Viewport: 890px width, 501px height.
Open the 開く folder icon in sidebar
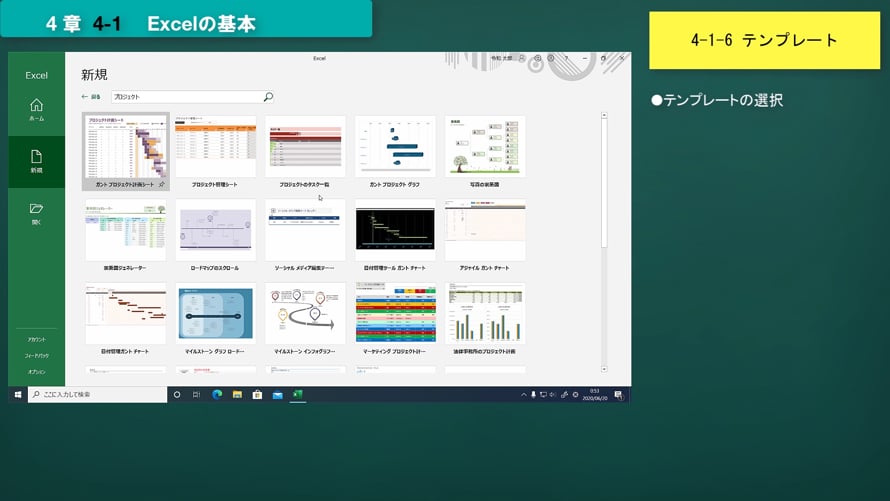click(36, 213)
